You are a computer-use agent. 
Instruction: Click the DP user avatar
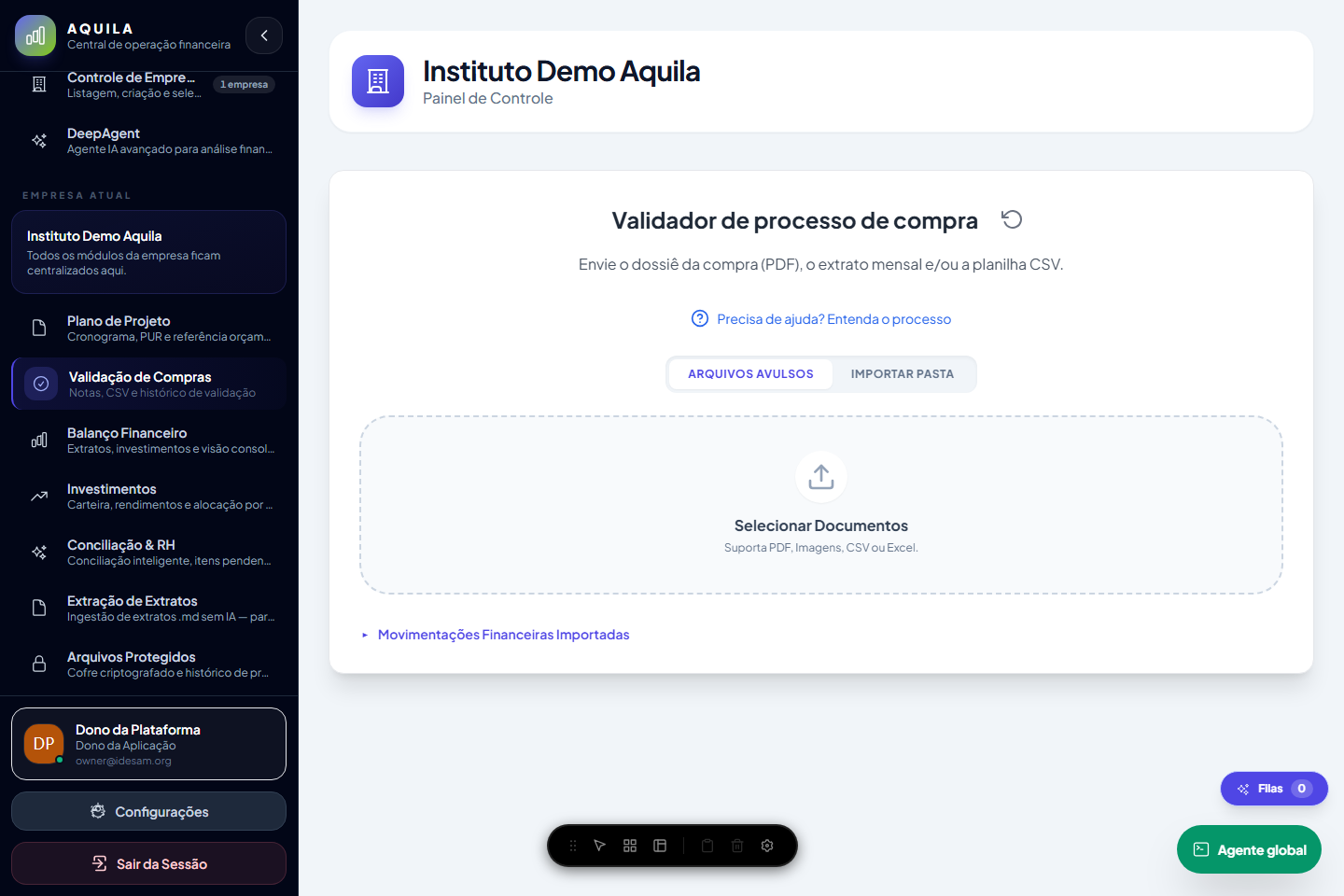tap(44, 744)
